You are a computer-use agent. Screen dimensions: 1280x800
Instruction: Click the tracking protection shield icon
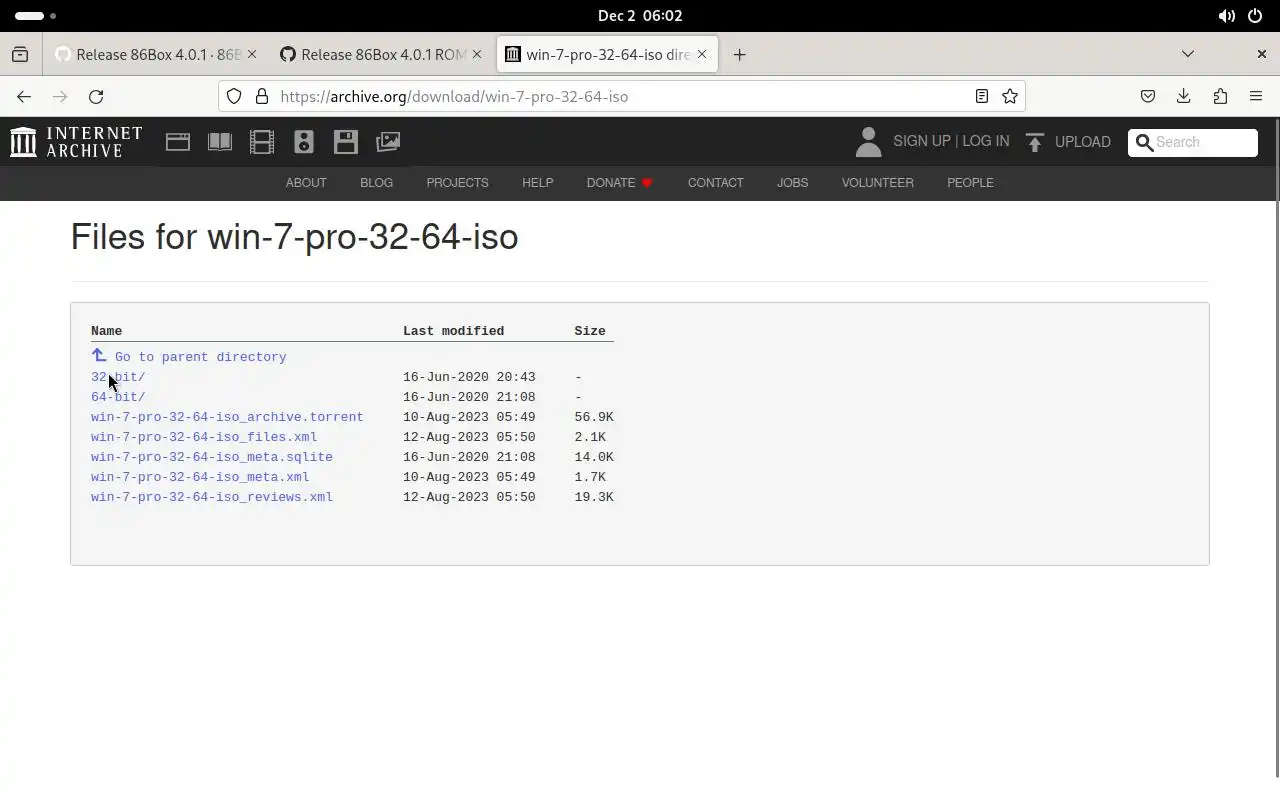(x=234, y=96)
